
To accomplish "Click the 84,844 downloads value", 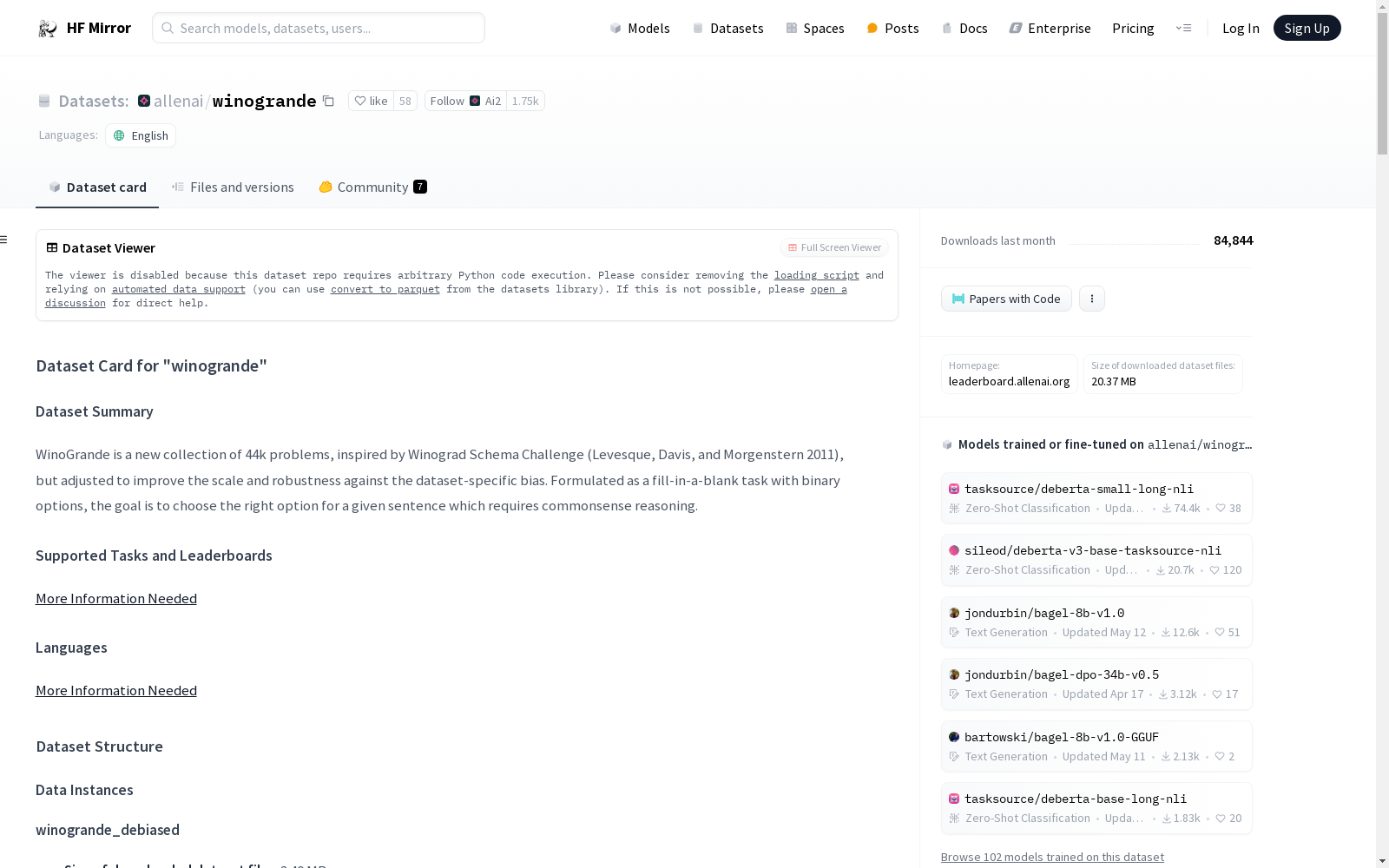I will click(1233, 240).
